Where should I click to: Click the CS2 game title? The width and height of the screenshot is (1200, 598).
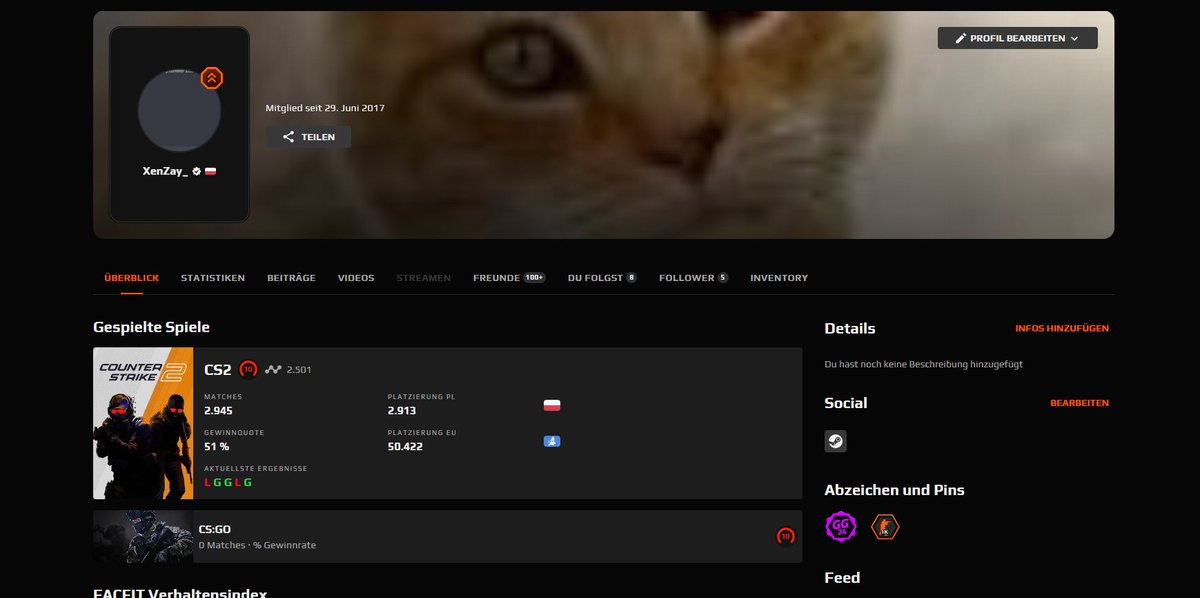[x=218, y=370]
